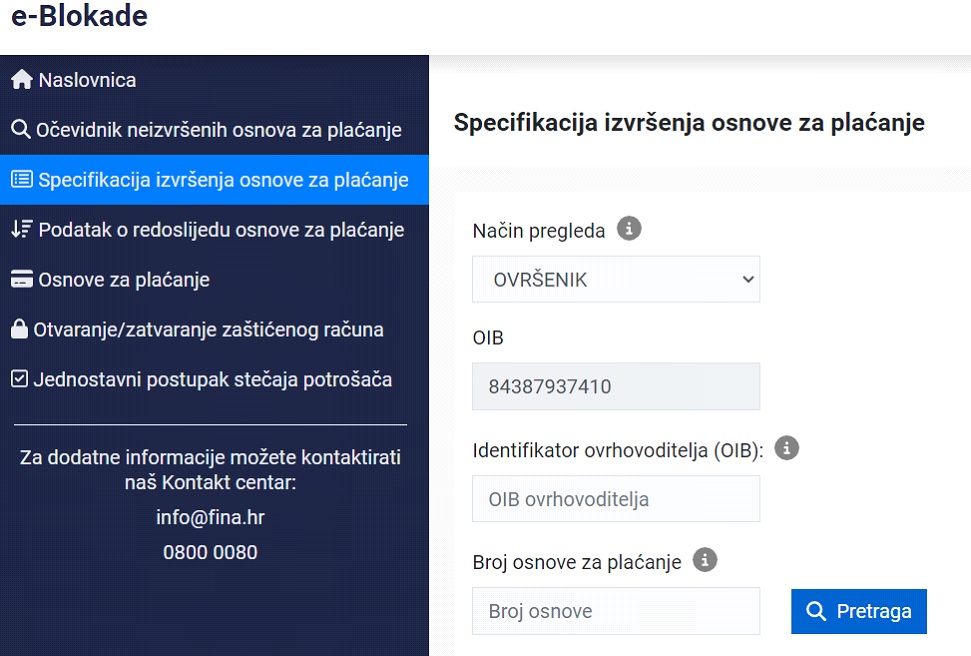Click the magnifier icon beside Očevidnik
This screenshot has height=656, width=971.
click(20, 130)
